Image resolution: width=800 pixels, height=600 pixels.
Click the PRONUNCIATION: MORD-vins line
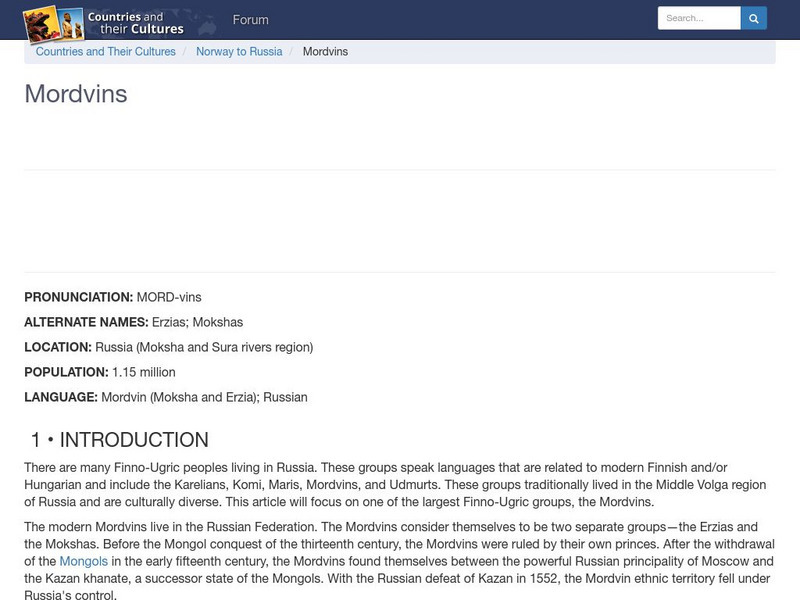(x=113, y=297)
